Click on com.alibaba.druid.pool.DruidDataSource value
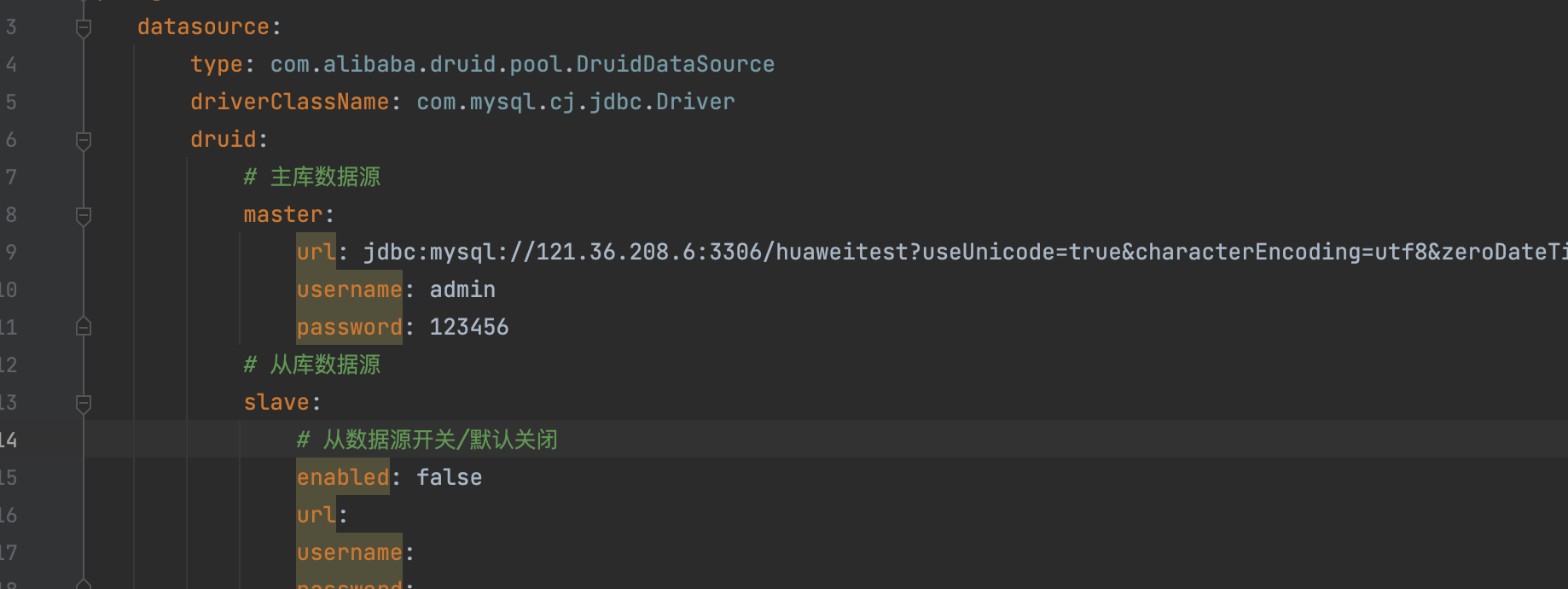Viewport: 1568px width, 589px height. point(522,64)
